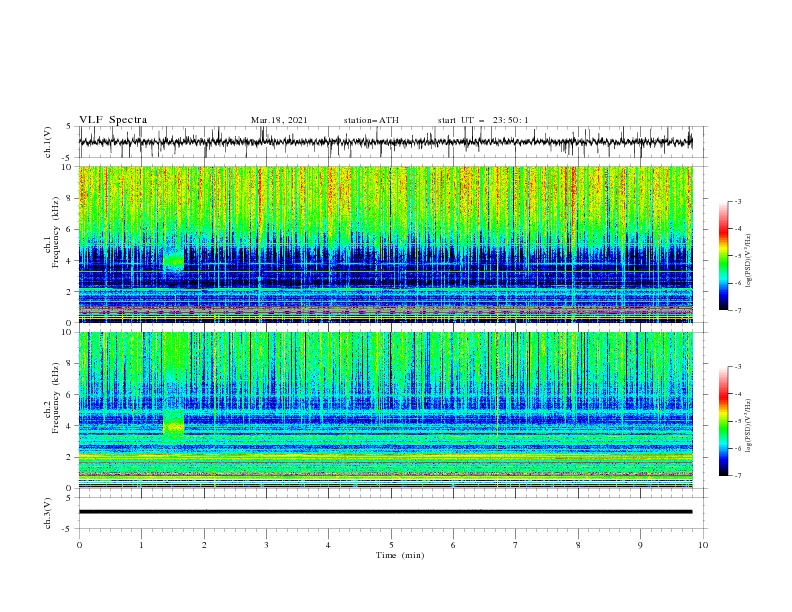Click the ch.3 flat black waveform trace

point(385,512)
